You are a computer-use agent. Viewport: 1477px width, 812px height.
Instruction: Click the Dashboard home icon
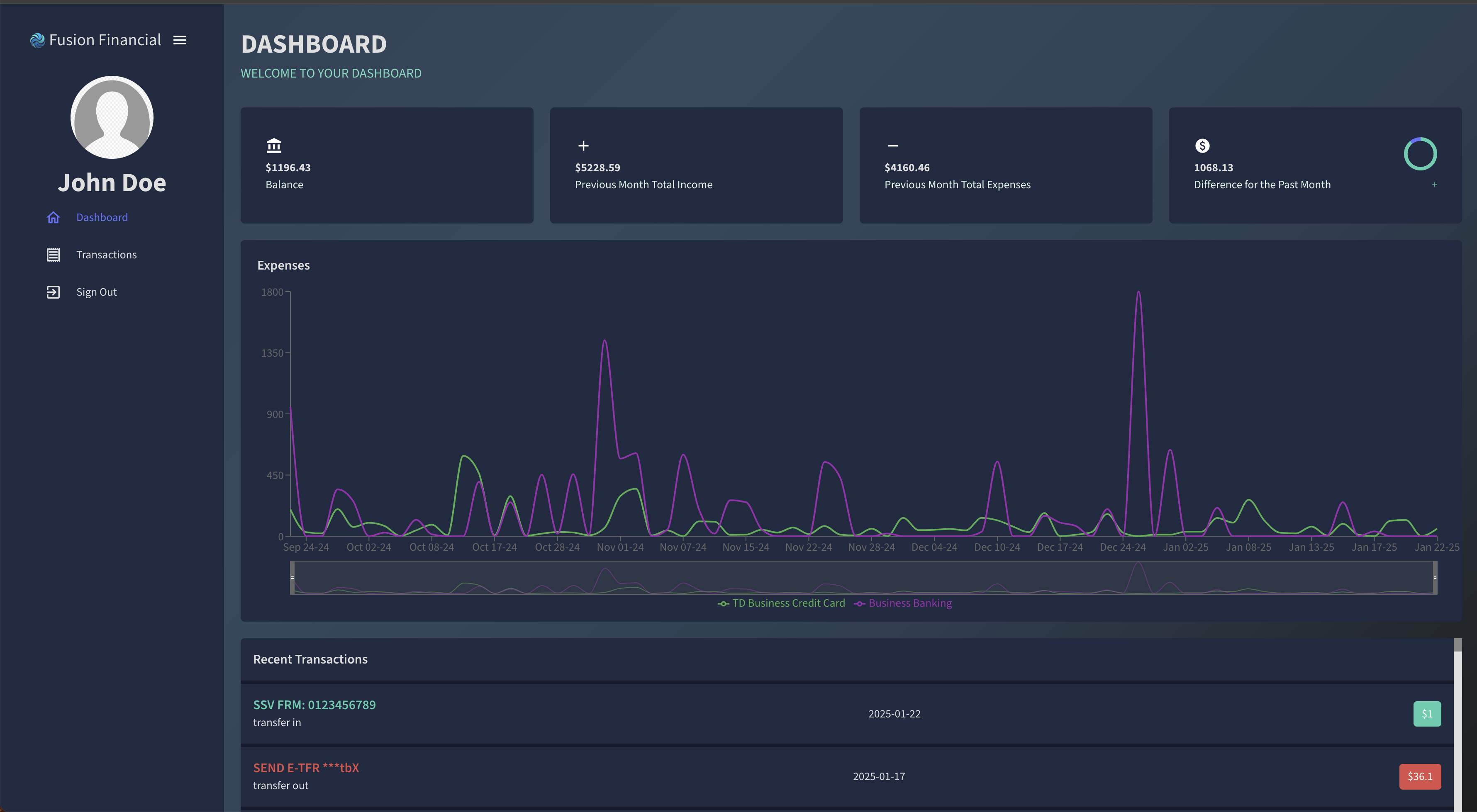pos(54,217)
